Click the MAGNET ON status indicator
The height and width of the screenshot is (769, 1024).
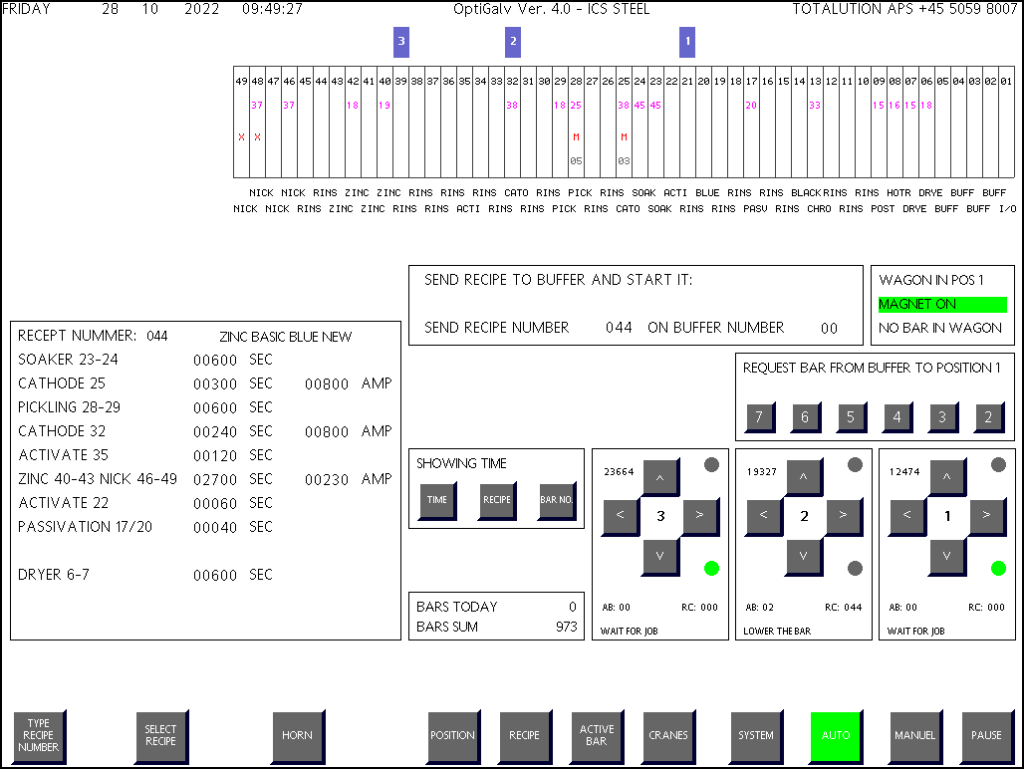click(x=942, y=304)
